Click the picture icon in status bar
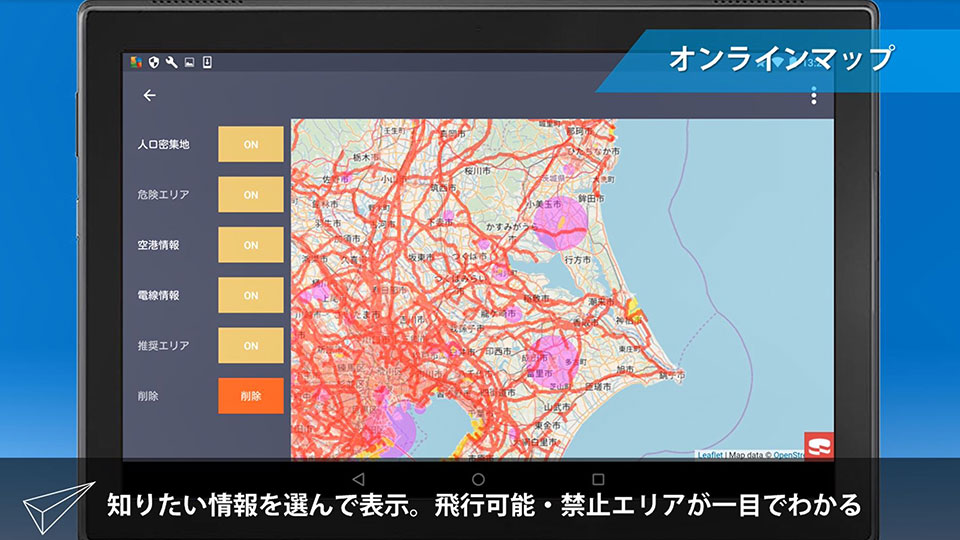 tap(189, 62)
